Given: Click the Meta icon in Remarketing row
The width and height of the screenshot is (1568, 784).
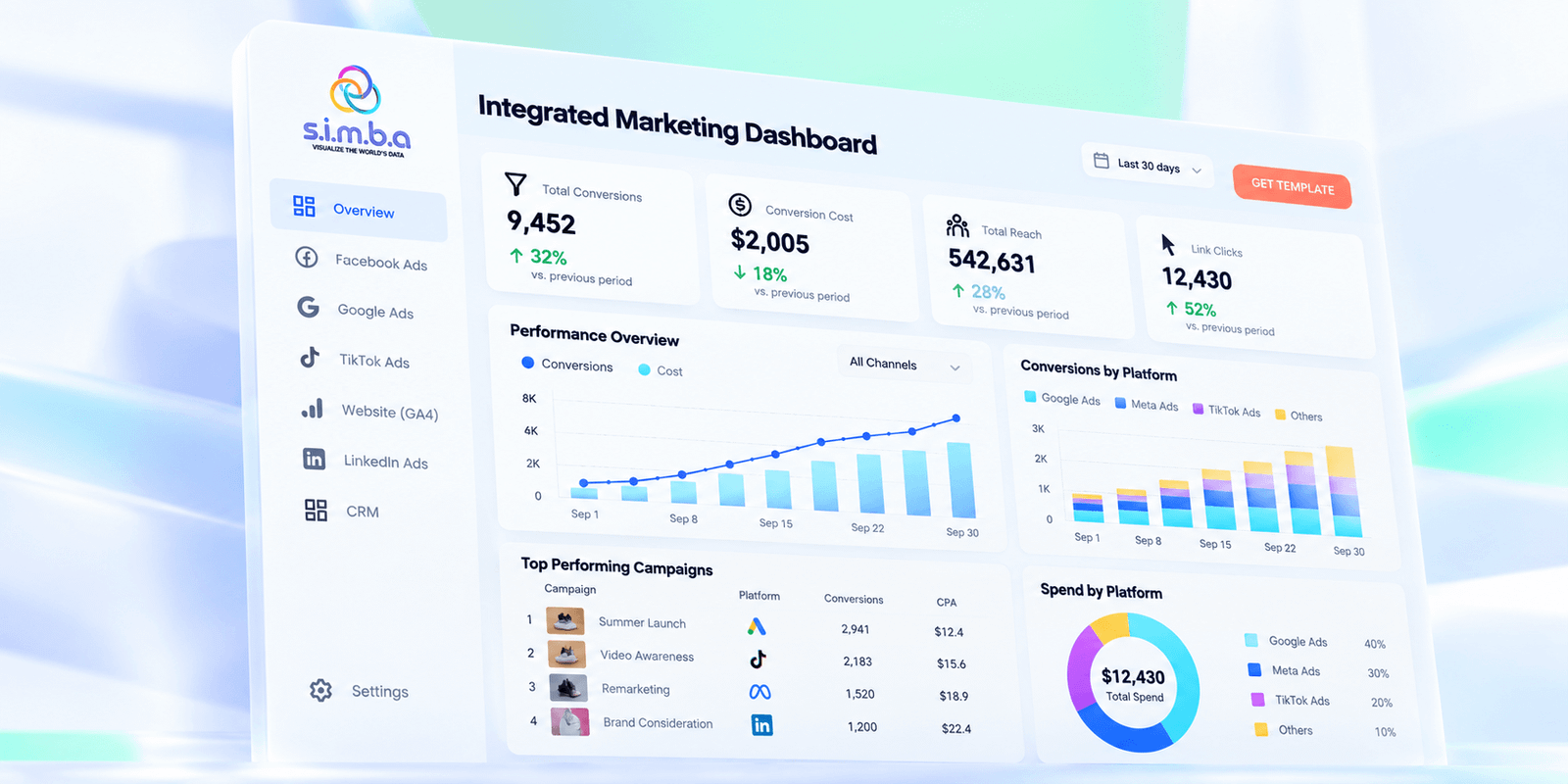Looking at the screenshot, I should pos(759,692).
